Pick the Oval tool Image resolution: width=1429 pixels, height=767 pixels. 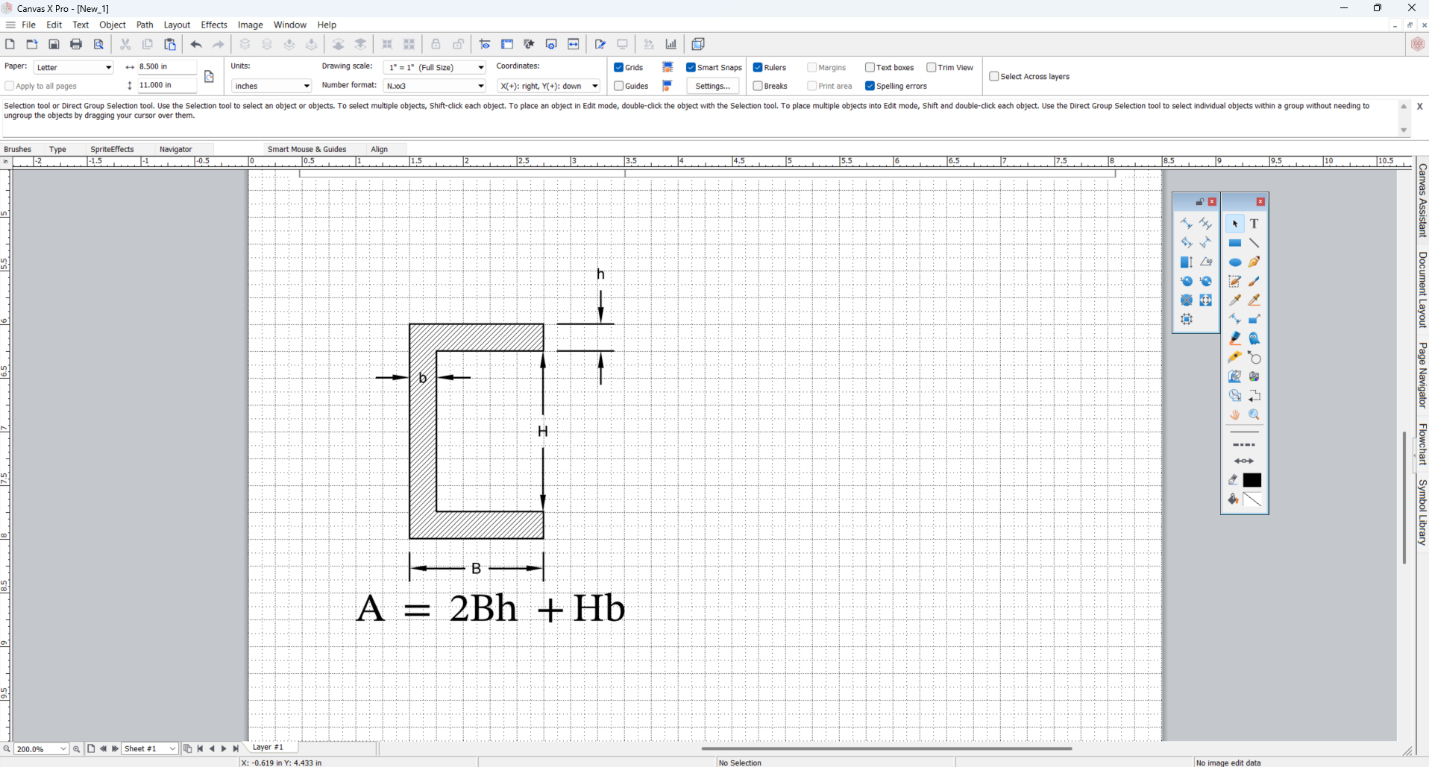pyautogui.click(x=1235, y=262)
